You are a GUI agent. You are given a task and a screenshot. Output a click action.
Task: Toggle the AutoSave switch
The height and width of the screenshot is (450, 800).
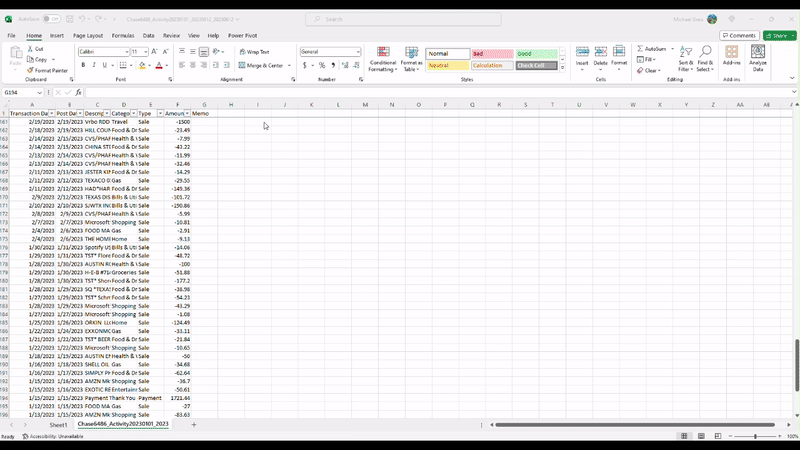(50, 18)
